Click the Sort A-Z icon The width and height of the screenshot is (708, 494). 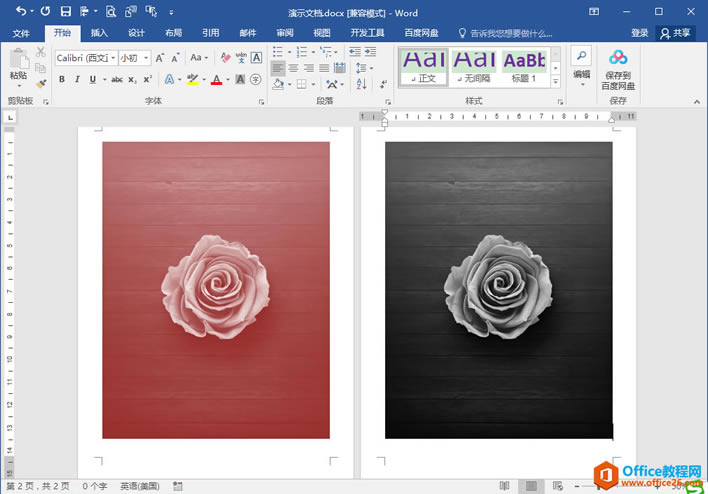(x=361, y=84)
